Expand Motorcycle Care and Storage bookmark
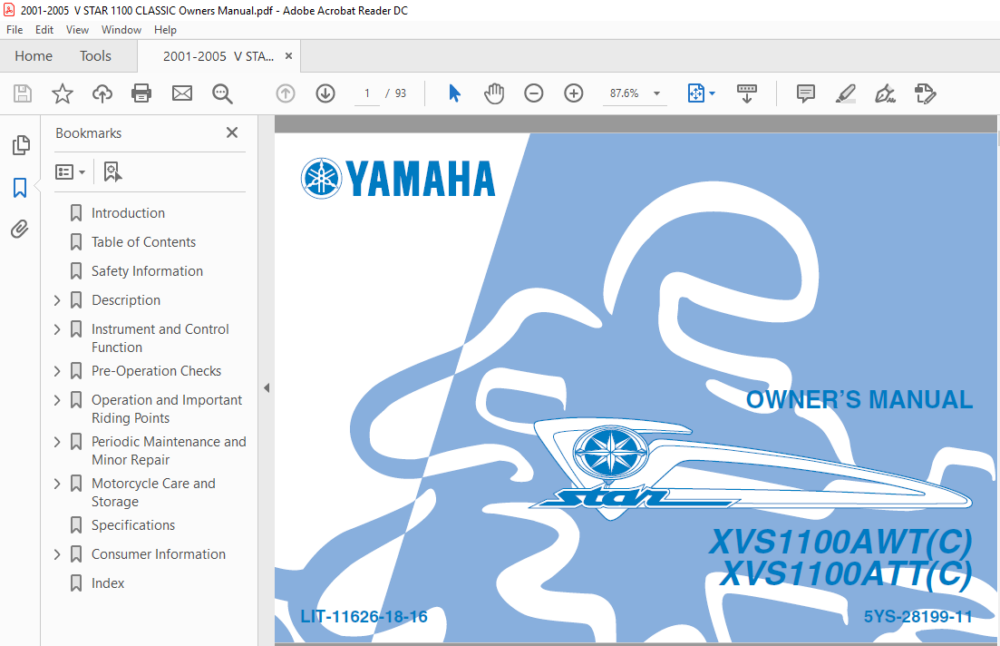Image resolution: width=1000 pixels, height=646 pixels. (x=57, y=484)
